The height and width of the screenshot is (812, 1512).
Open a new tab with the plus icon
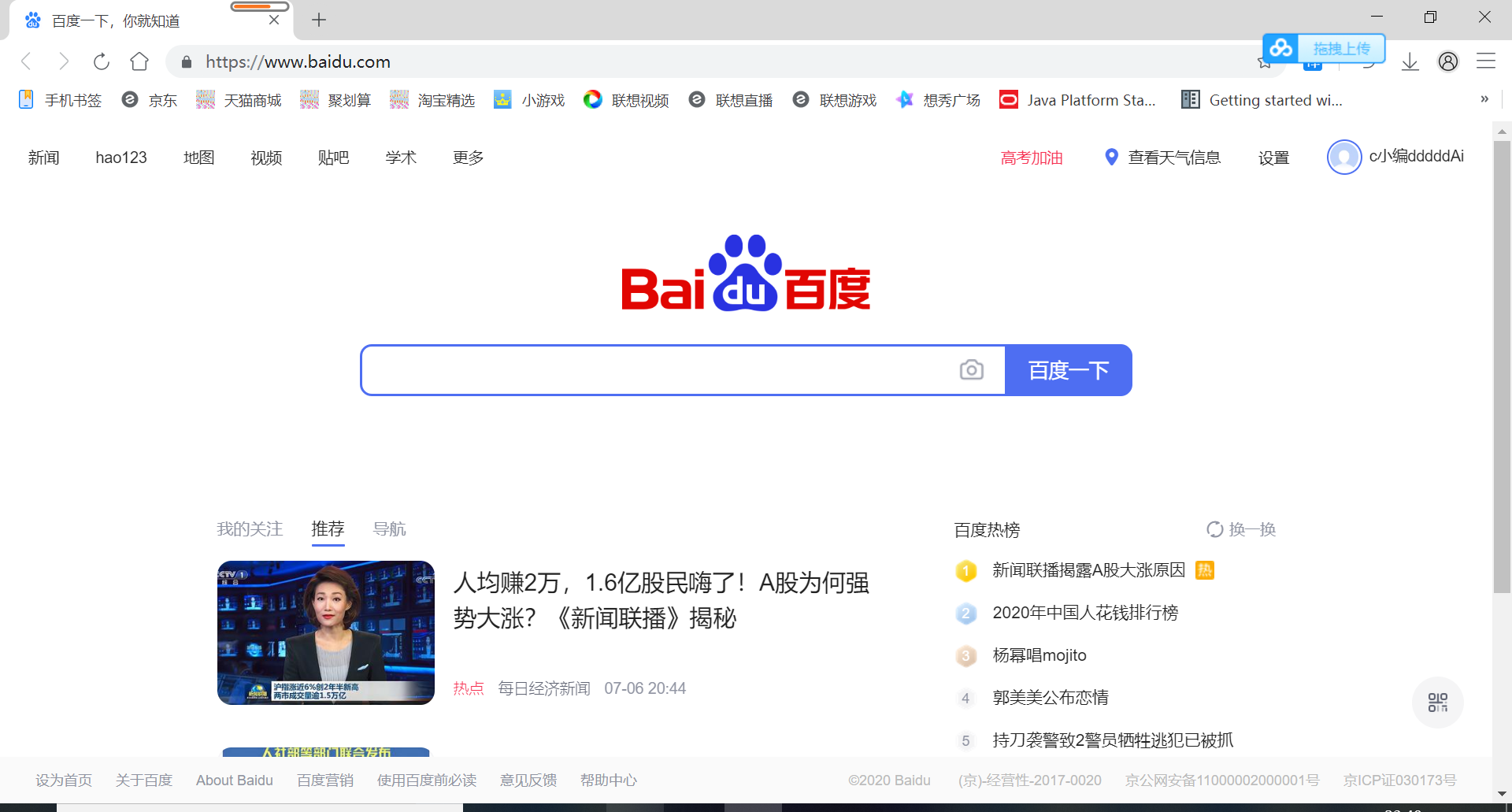coord(319,20)
